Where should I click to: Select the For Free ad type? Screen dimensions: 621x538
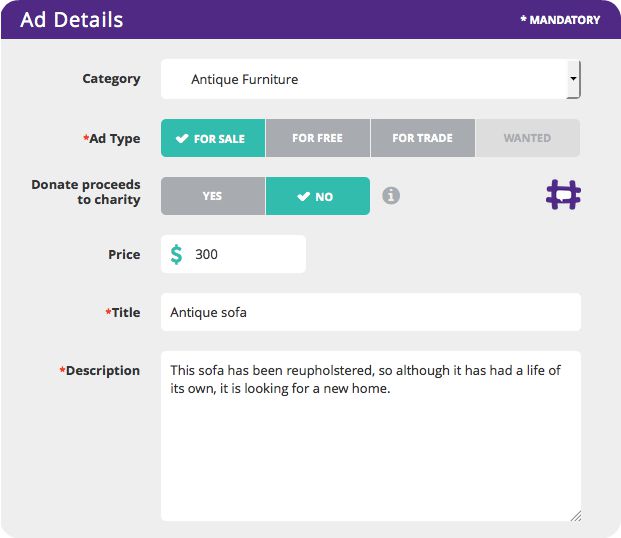(317, 138)
